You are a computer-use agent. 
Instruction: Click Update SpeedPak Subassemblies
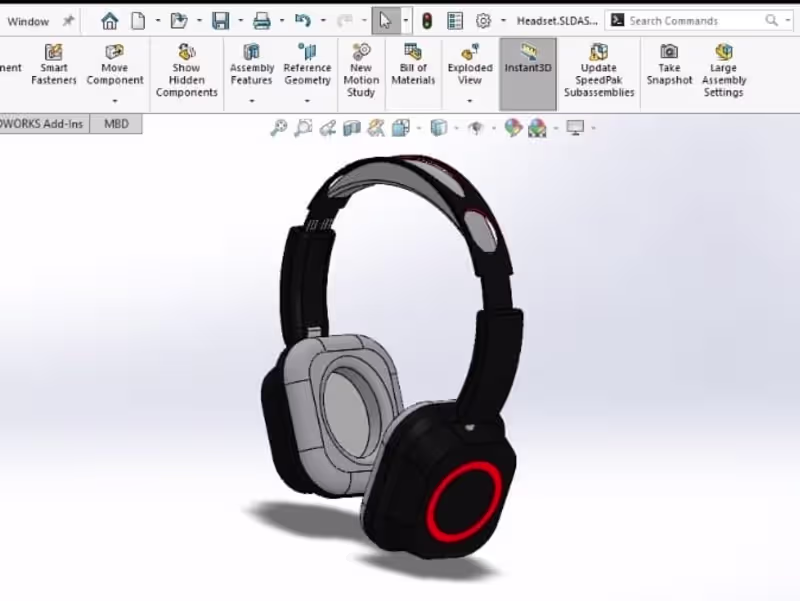tap(597, 73)
